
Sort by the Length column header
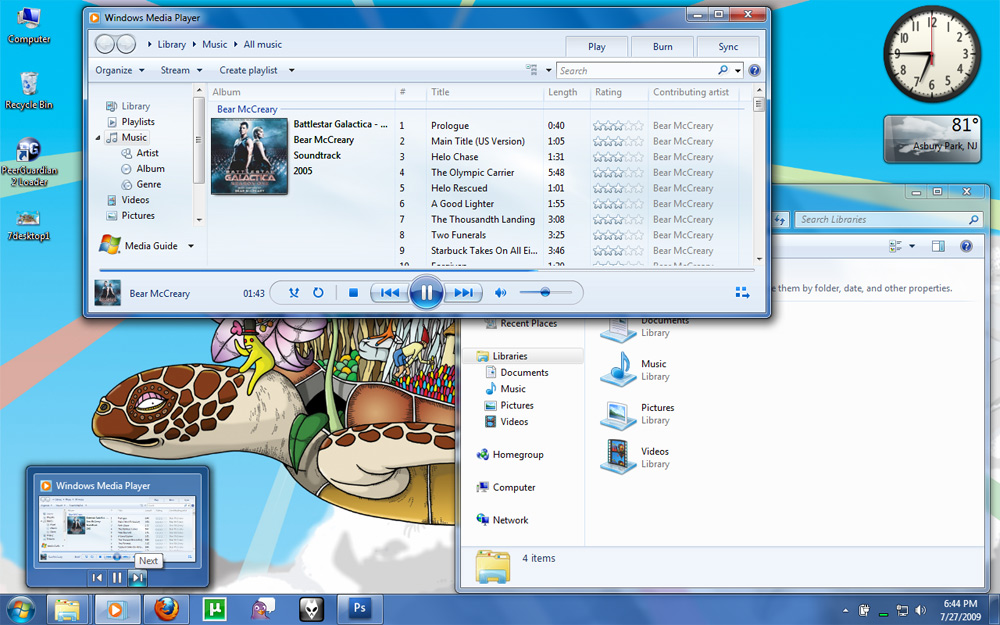(x=562, y=92)
